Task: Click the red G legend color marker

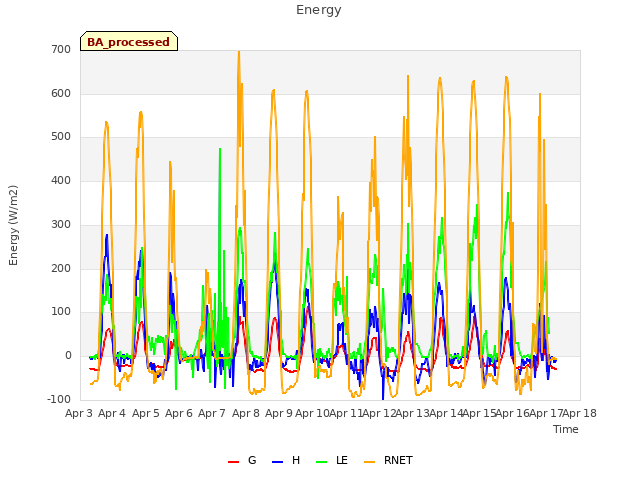Action: click(233, 462)
